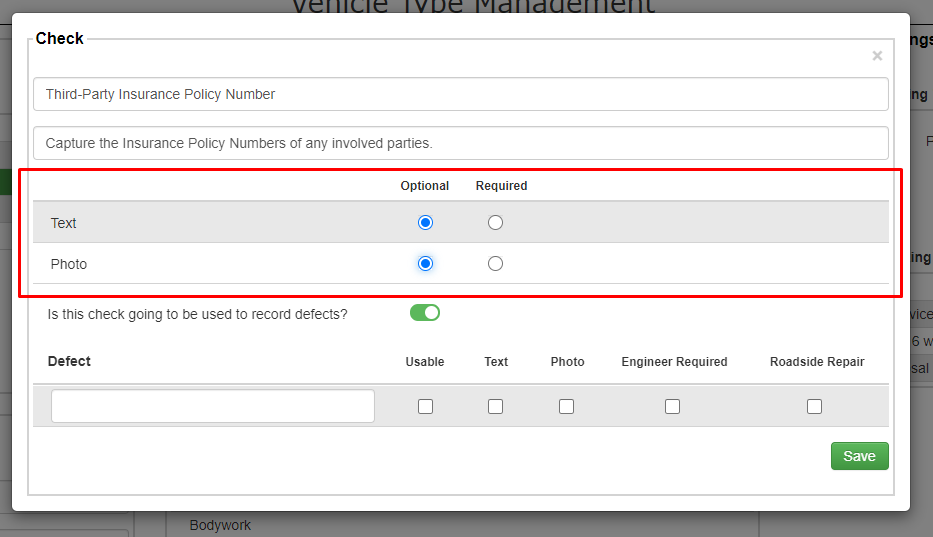Tick the defect Photo checkbox
933x537 pixels.
(566, 407)
